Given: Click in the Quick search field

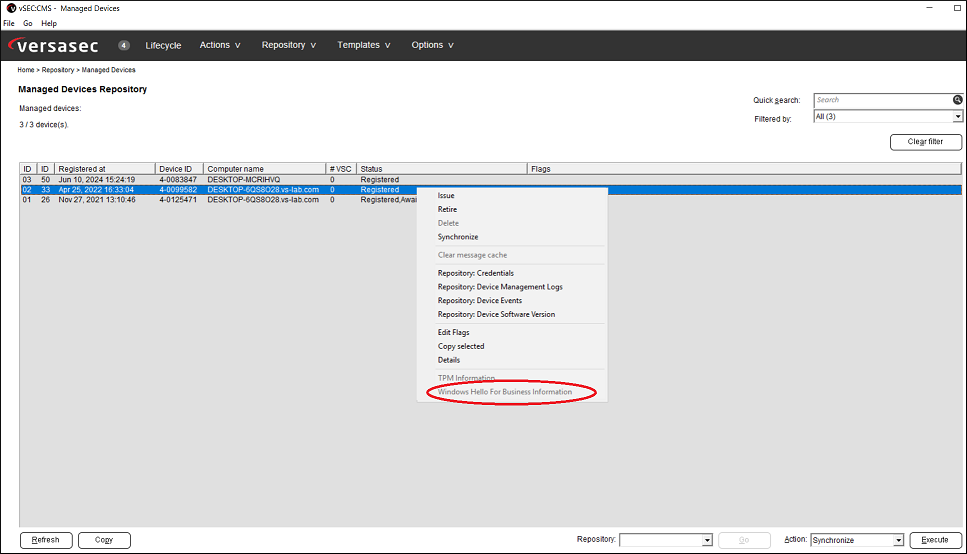Looking at the screenshot, I should point(883,100).
